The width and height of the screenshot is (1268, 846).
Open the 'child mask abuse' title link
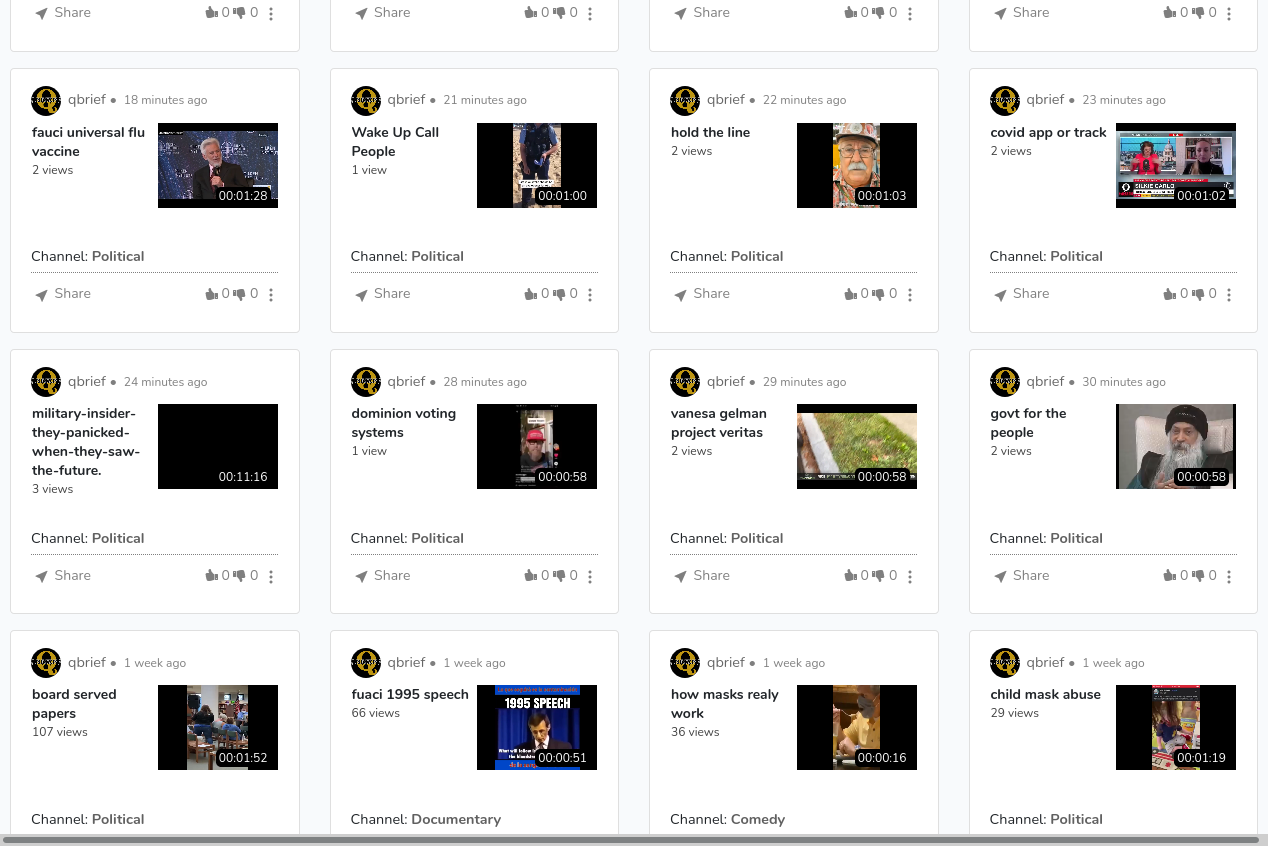1045,694
